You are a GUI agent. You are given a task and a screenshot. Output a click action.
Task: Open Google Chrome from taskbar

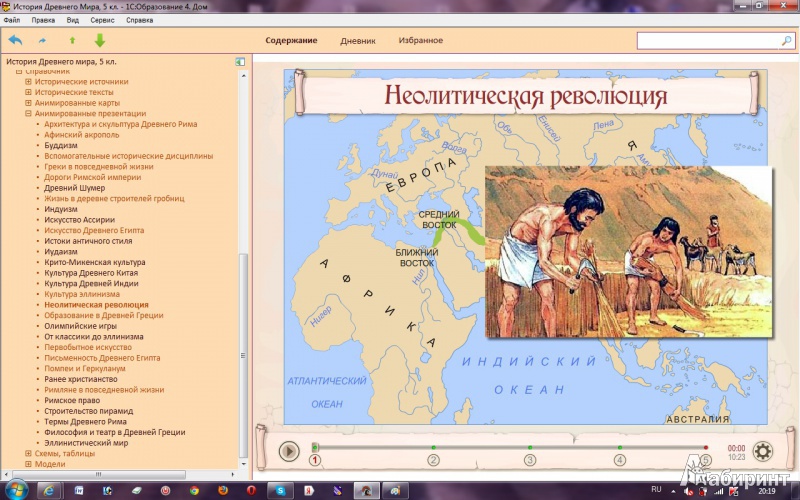[x=194, y=490]
